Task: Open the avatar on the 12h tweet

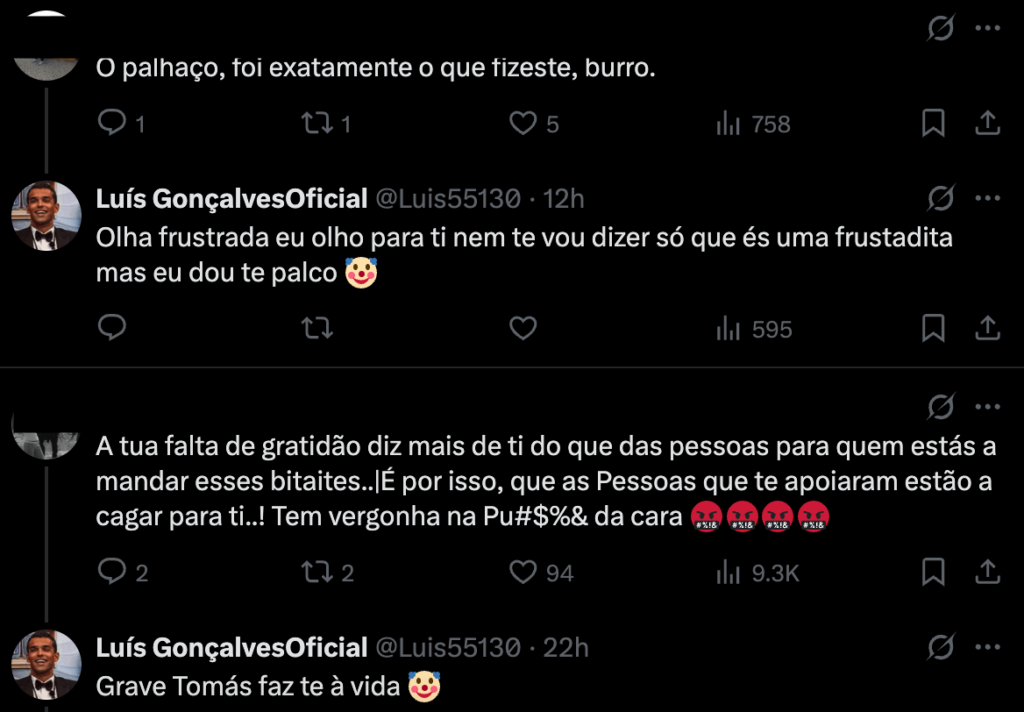Action: [x=46, y=215]
